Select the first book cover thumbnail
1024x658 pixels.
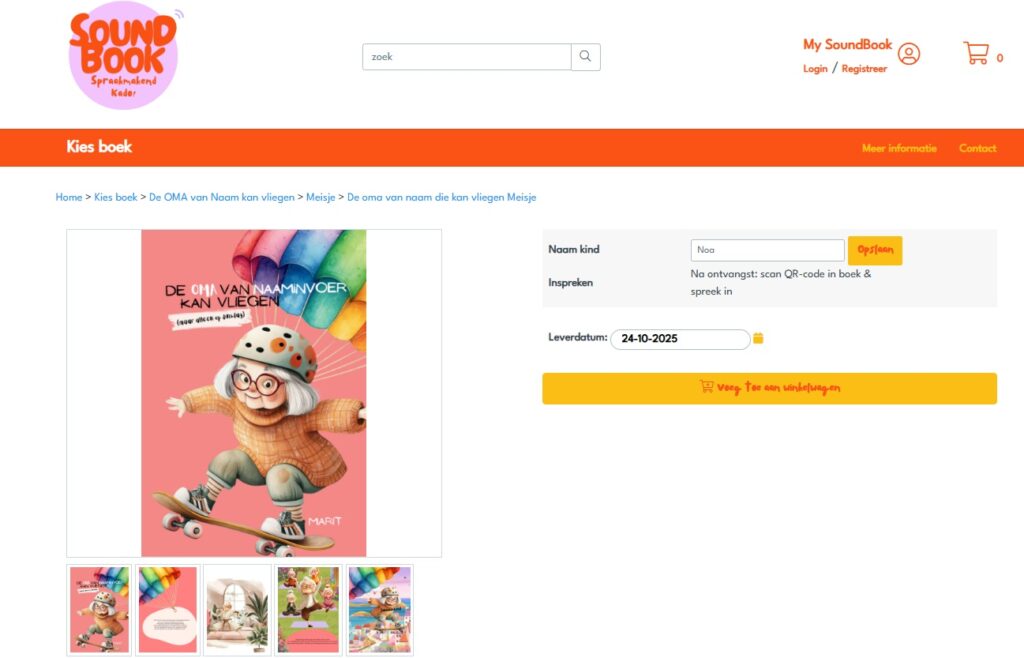99,610
